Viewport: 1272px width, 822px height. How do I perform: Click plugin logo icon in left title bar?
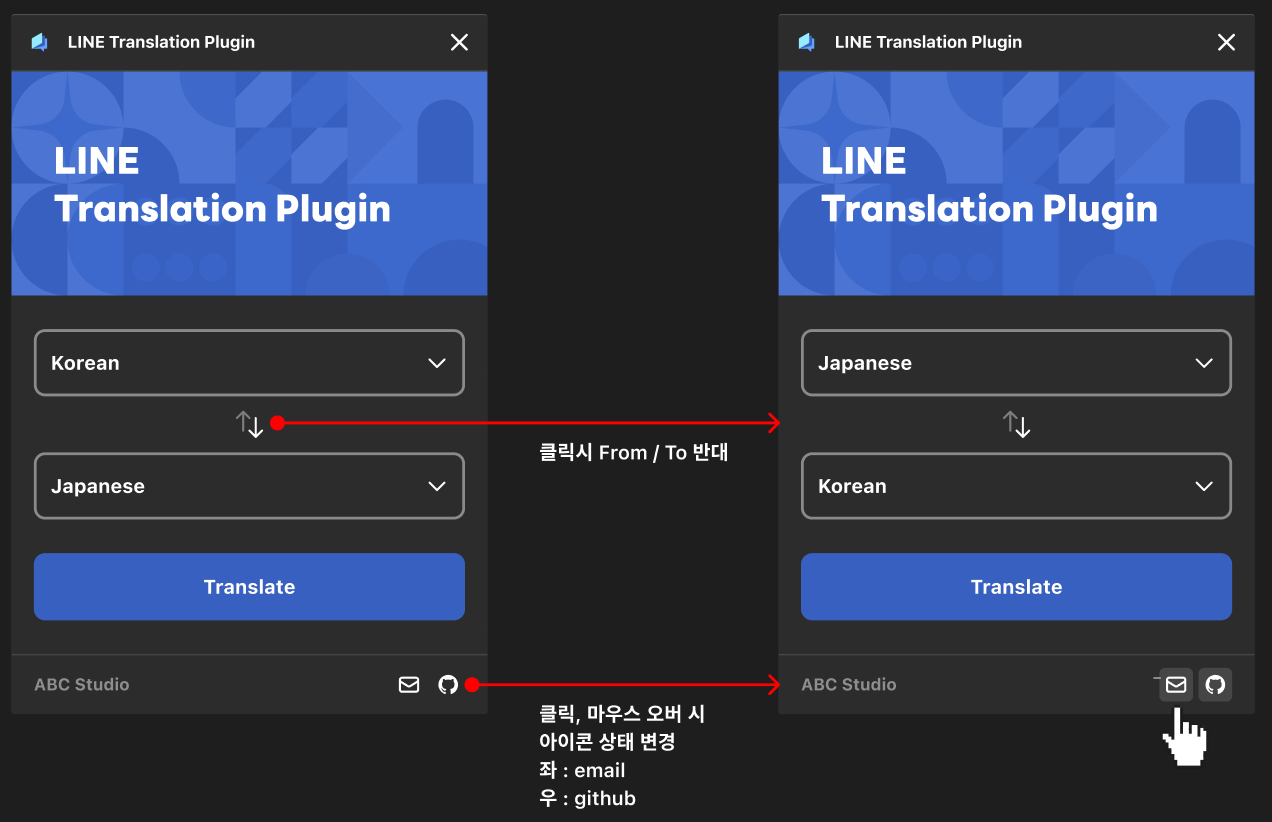click(x=39, y=42)
